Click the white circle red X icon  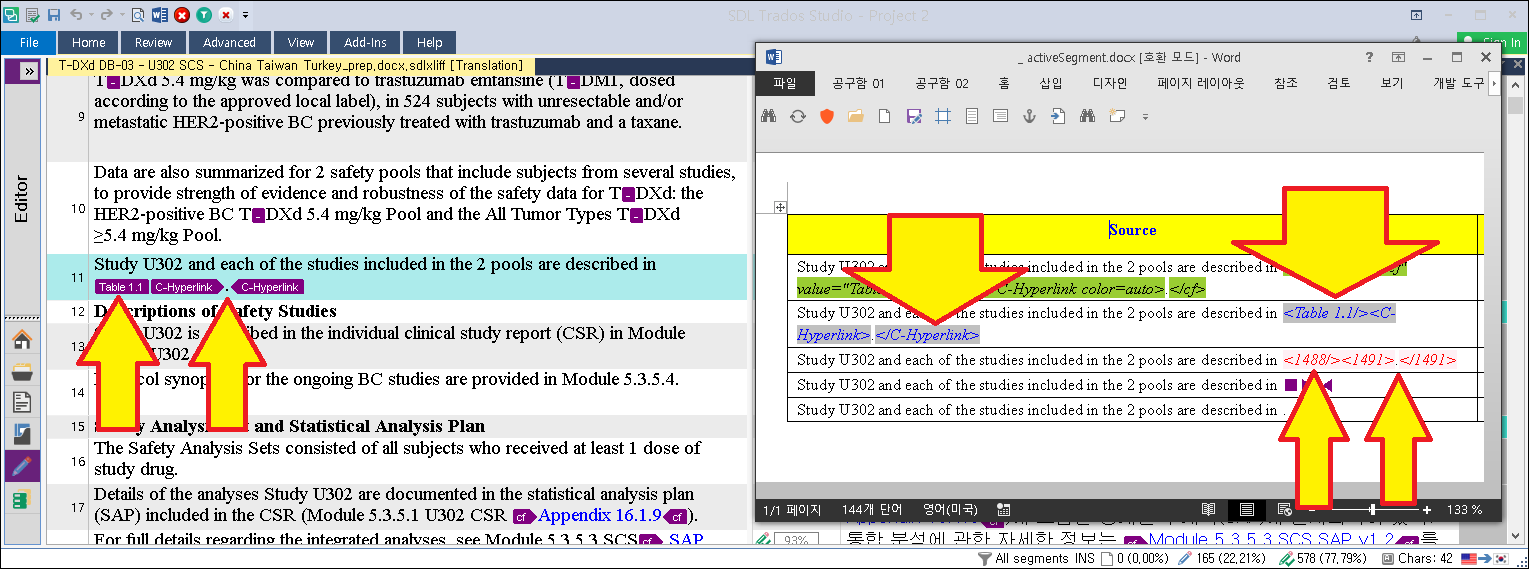[x=226, y=15]
